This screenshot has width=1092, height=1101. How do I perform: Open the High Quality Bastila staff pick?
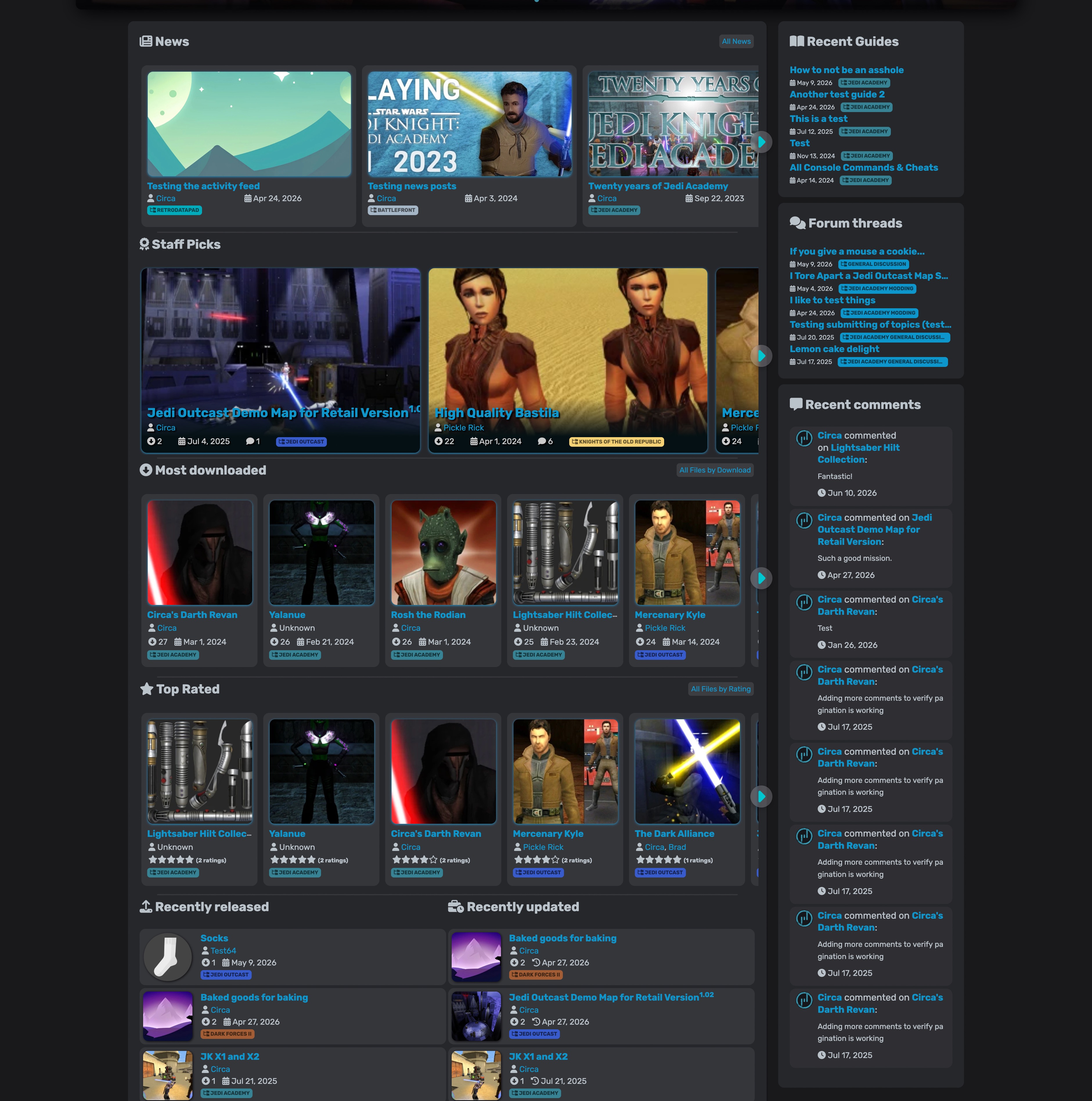point(496,412)
